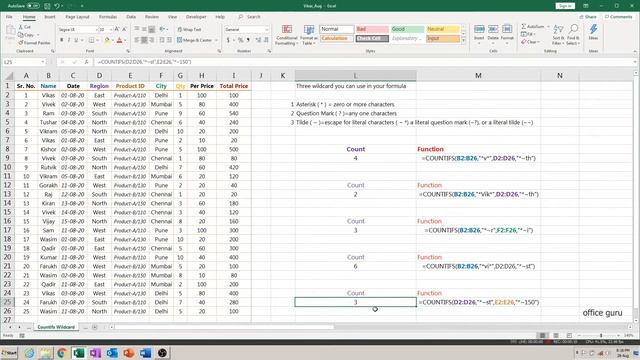Apply the Input cell style

[x=443, y=38]
